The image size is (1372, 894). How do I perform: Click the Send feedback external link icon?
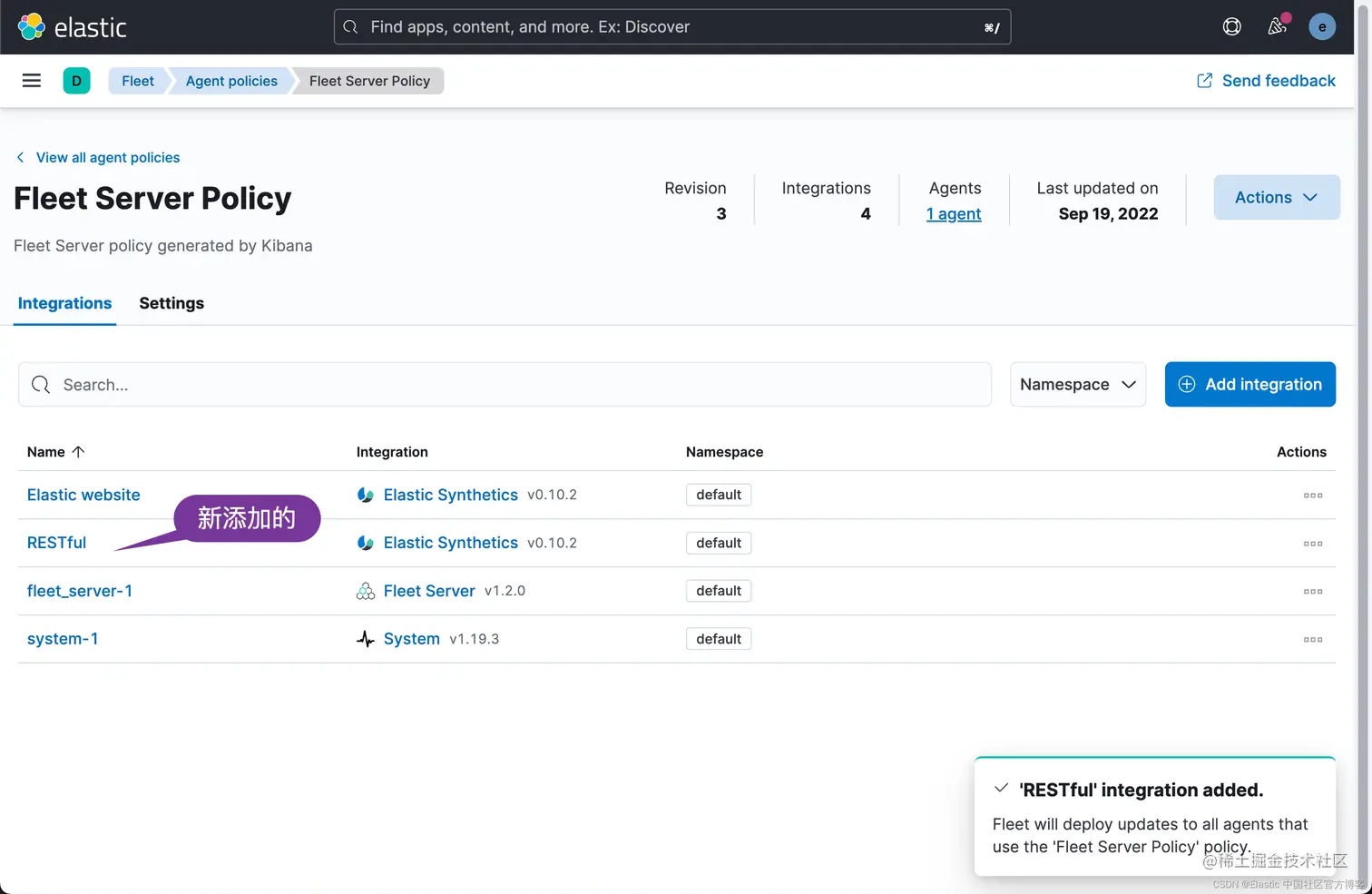point(1204,81)
